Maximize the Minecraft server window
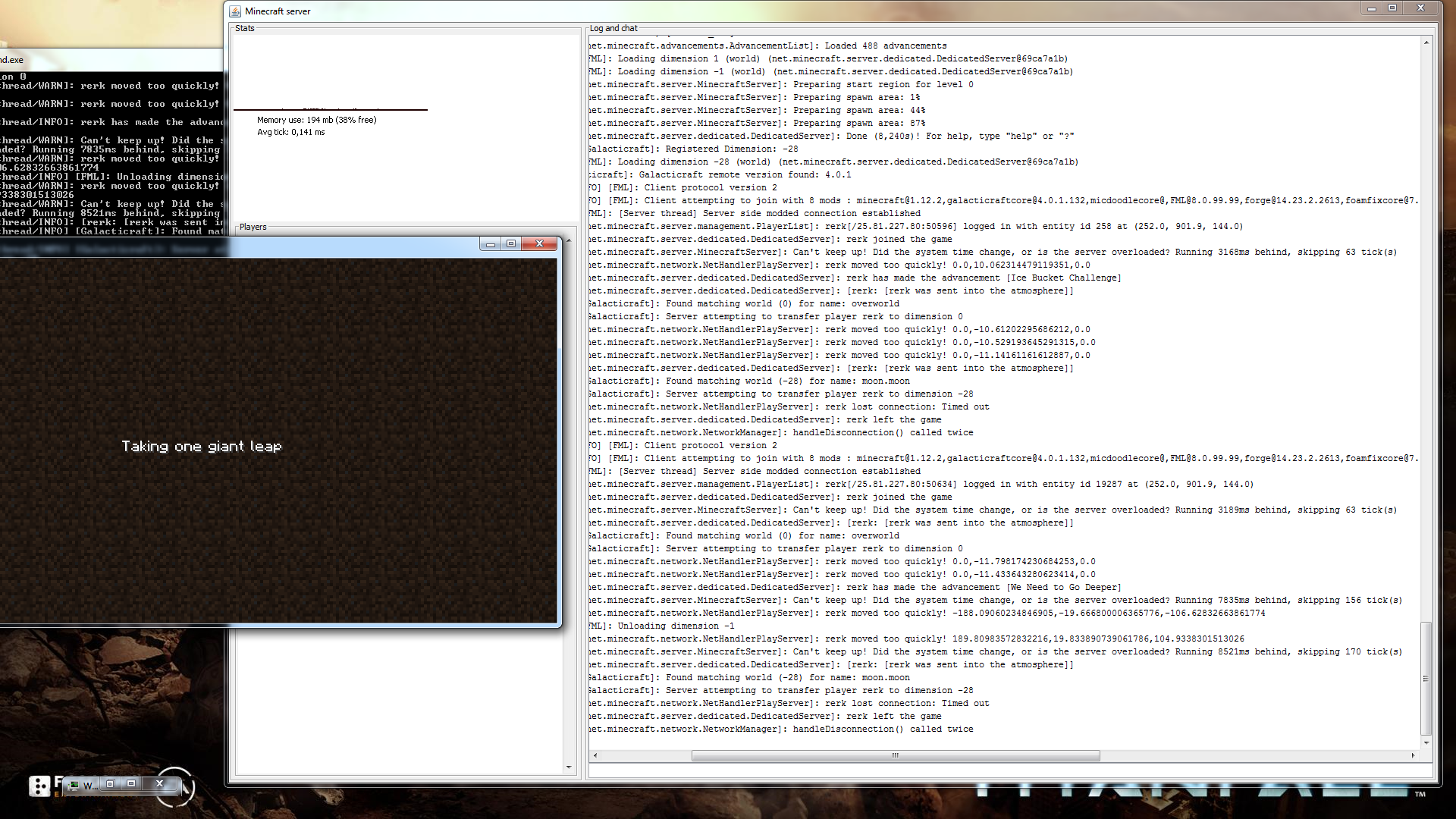Viewport: 1456px width, 819px height. coord(1392,8)
